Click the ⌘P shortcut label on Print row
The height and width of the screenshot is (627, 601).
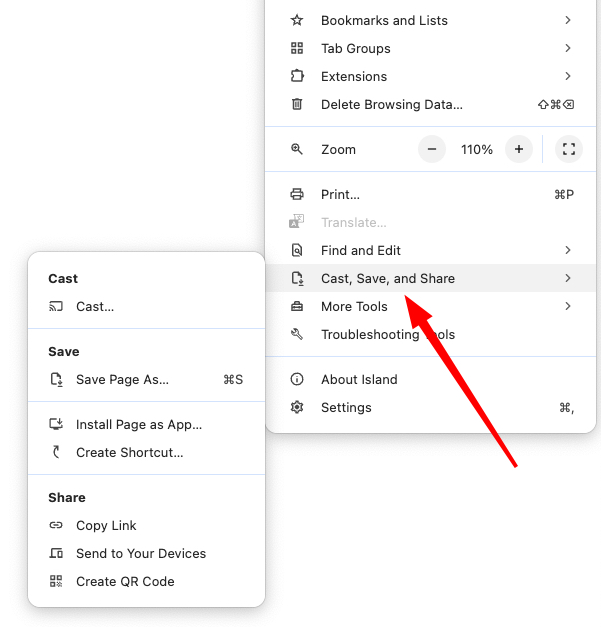[564, 194]
